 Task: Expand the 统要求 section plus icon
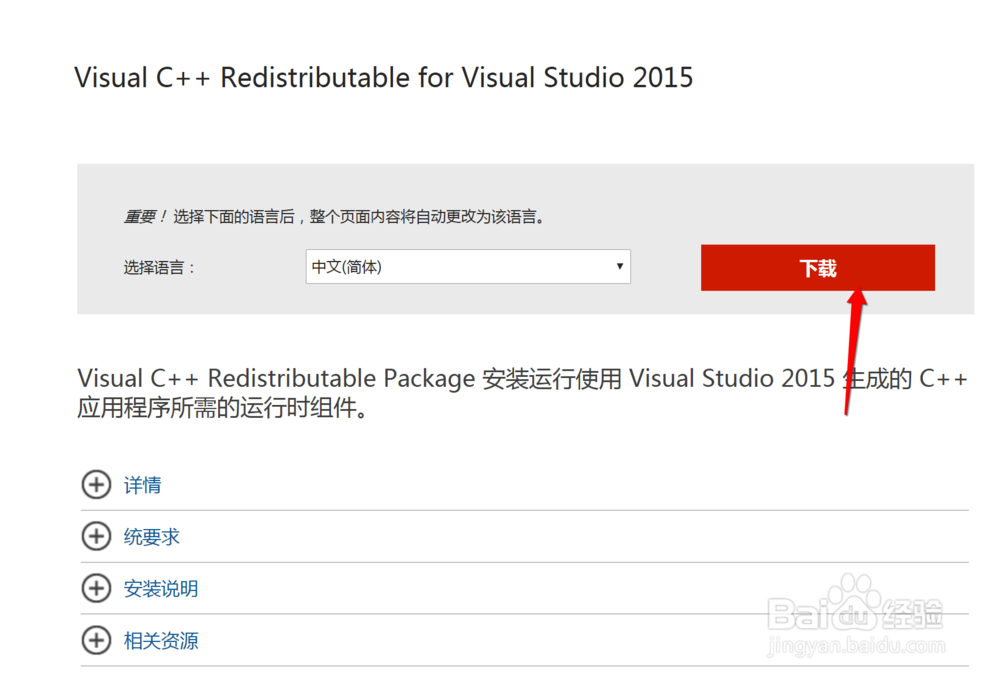[x=96, y=536]
